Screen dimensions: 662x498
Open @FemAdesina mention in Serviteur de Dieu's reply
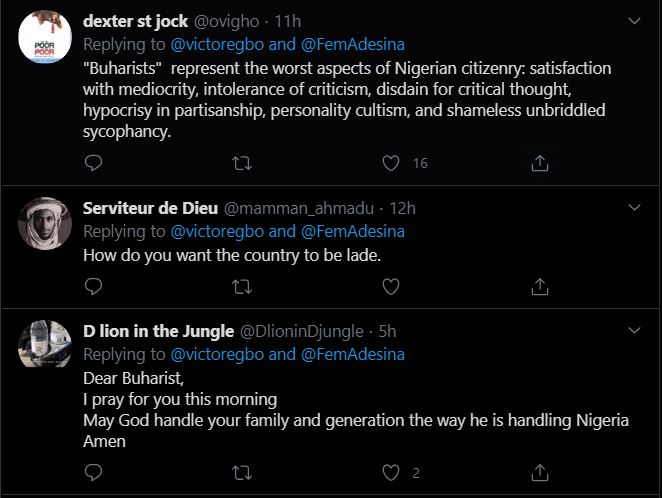click(351, 231)
